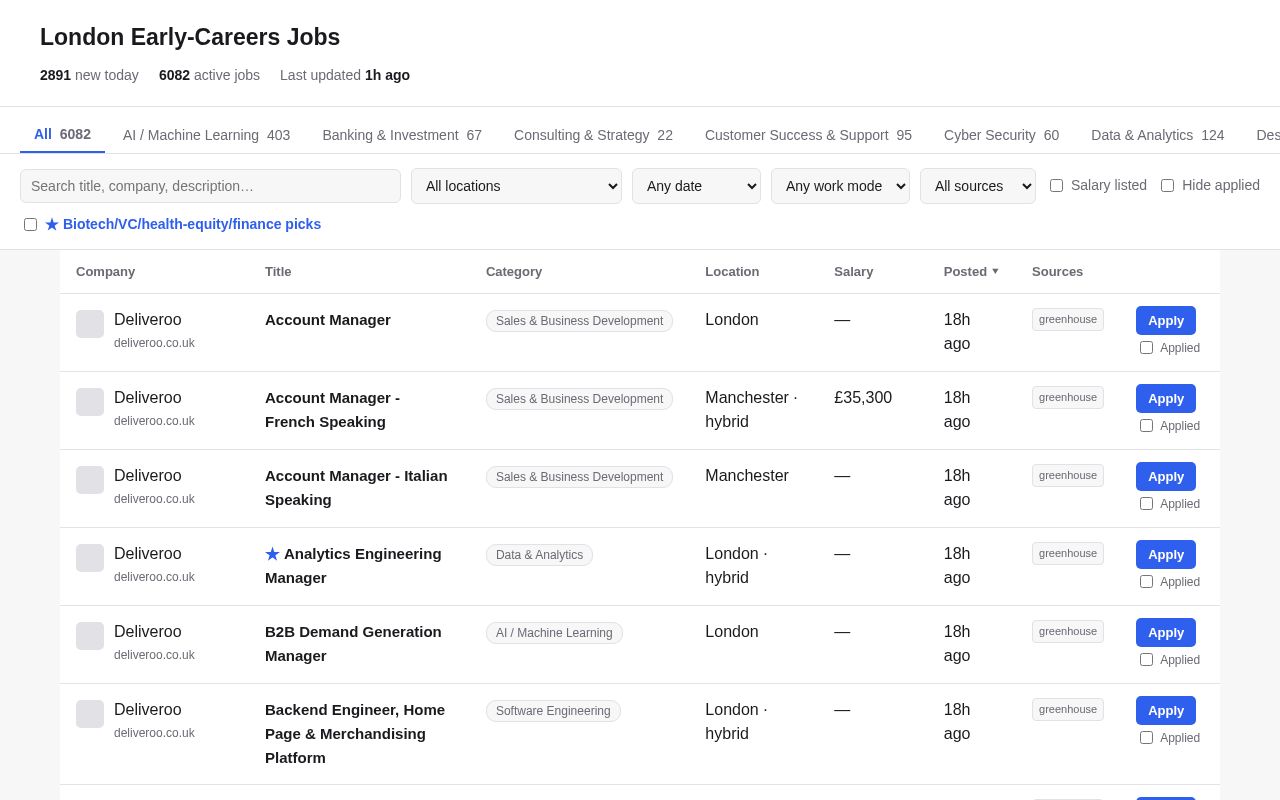Open the Data & Analytics tab
1280x800 pixels.
coord(1157,135)
